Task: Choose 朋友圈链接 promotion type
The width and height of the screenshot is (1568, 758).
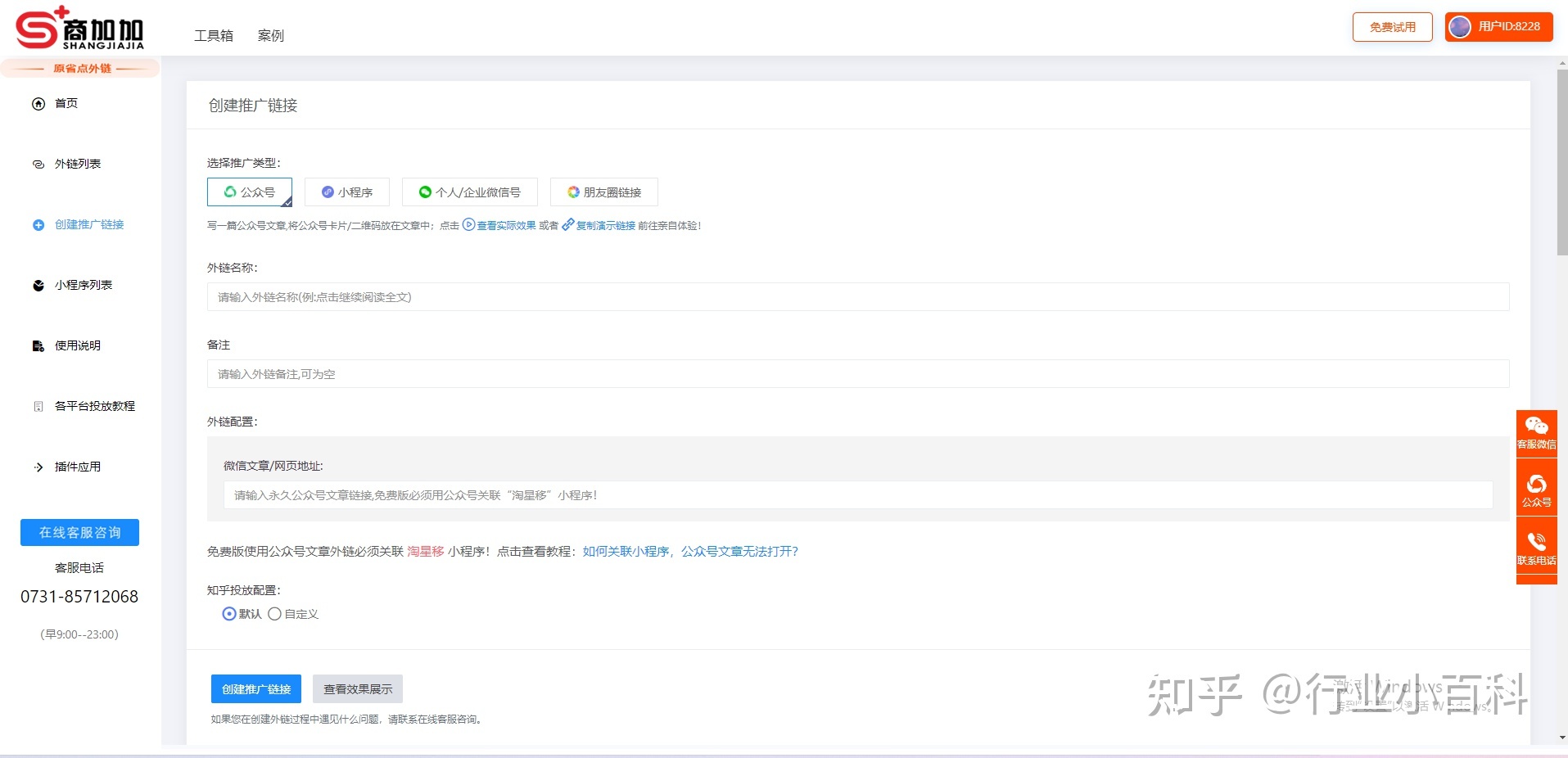Action: [x=604, y=192]
